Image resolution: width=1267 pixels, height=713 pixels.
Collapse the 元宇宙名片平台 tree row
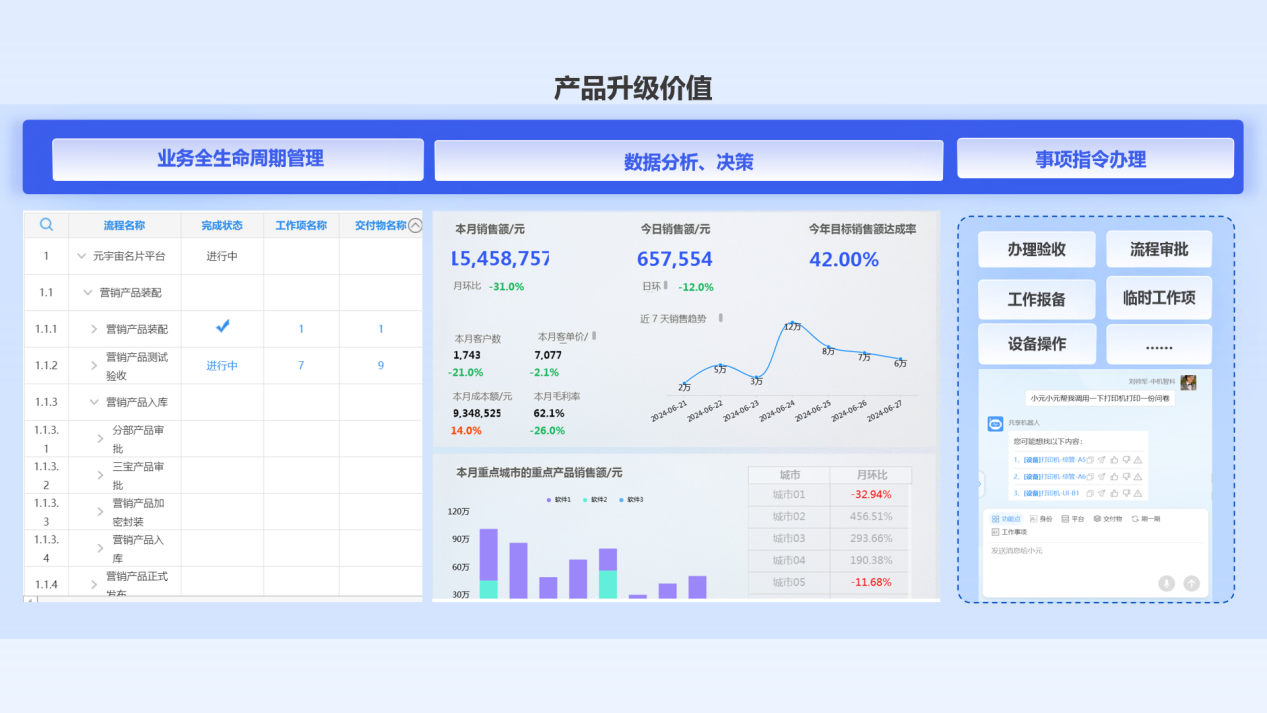(81, 256)
